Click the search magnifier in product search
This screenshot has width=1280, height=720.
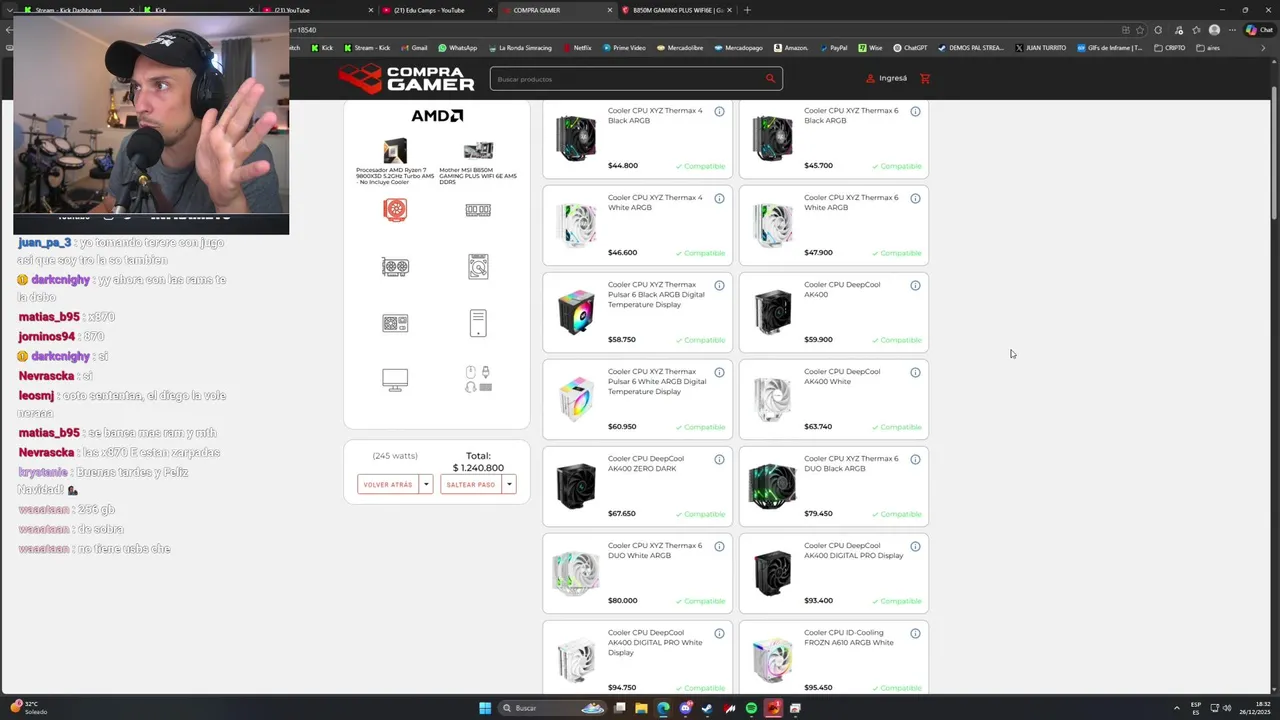tap(770, 78)
